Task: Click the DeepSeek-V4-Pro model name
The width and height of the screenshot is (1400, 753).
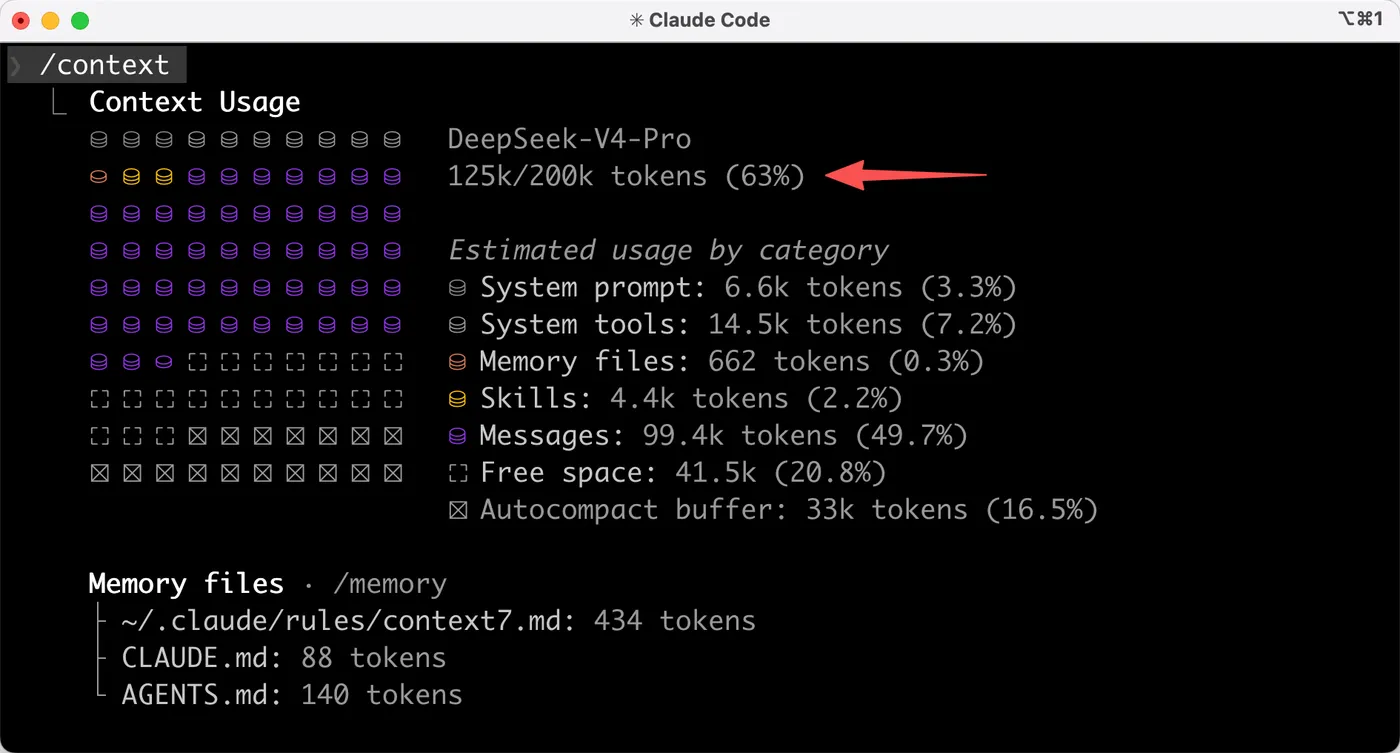Action: 569,139
